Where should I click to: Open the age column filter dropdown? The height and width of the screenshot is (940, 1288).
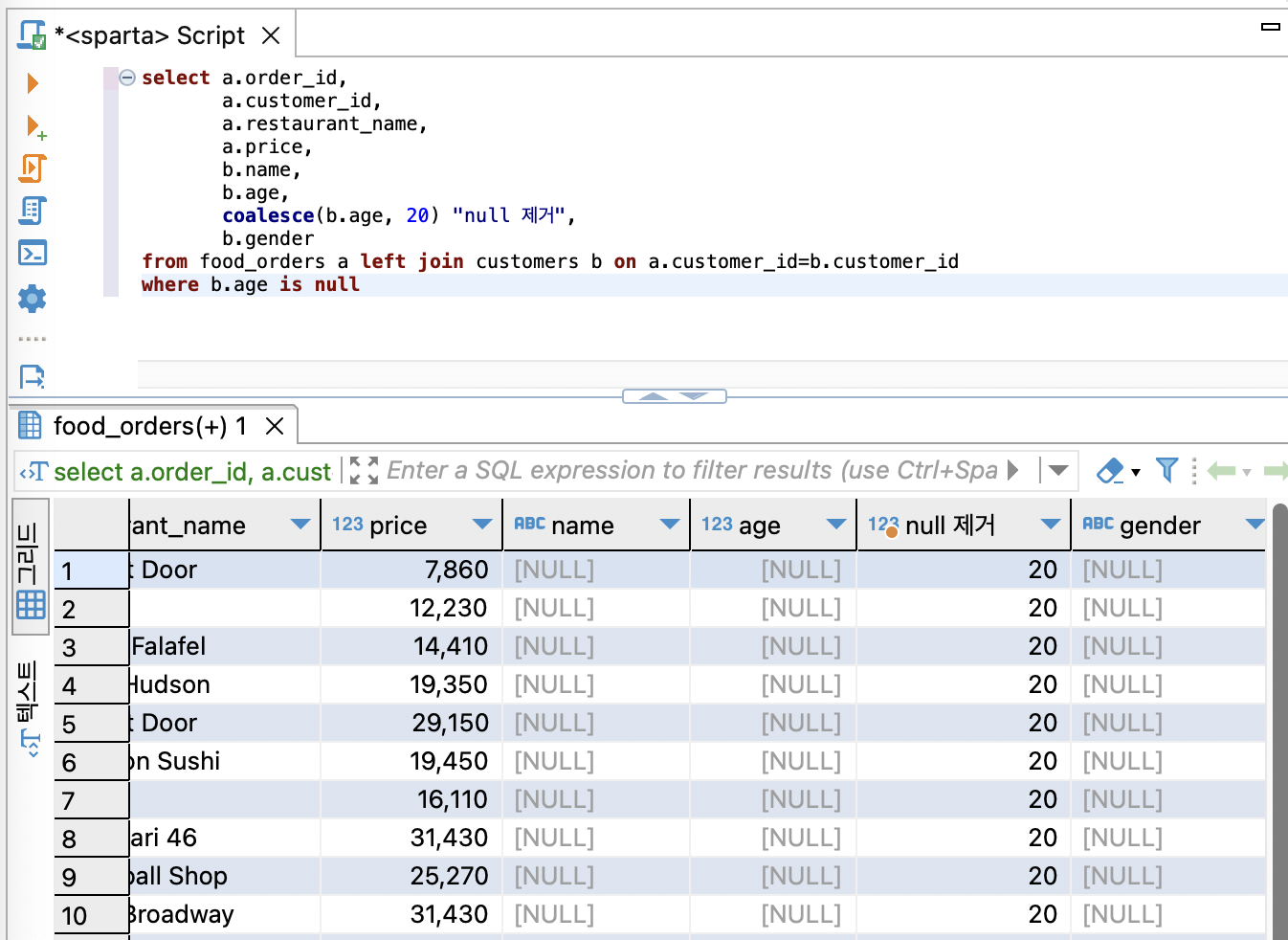tap(836, 525)
